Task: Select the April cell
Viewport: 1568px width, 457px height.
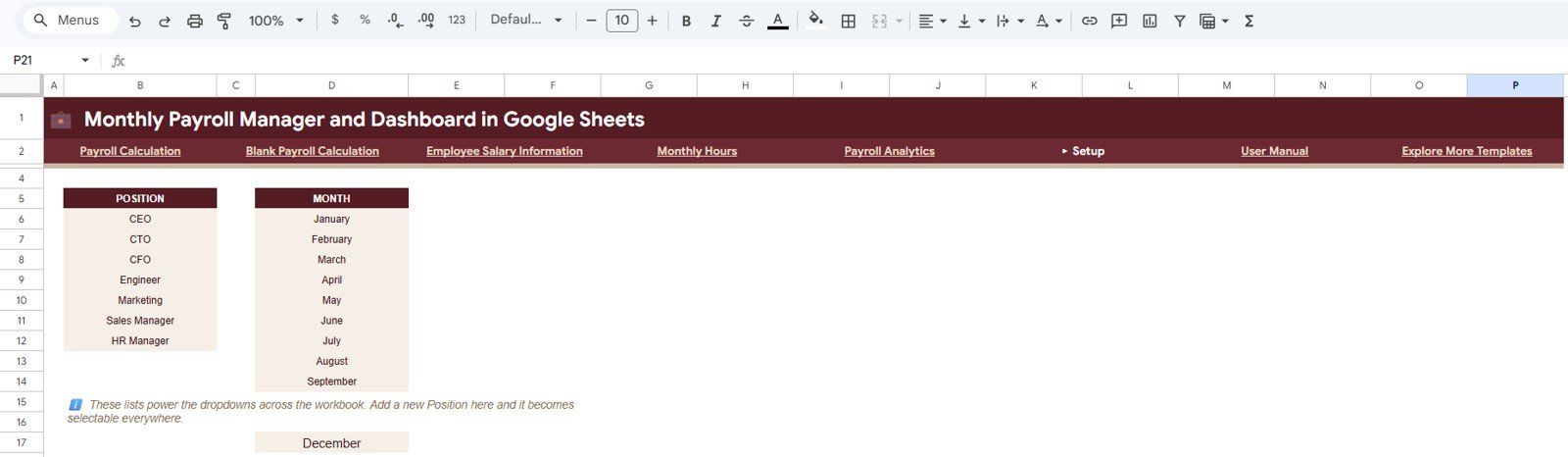Action: pos(331,279)
